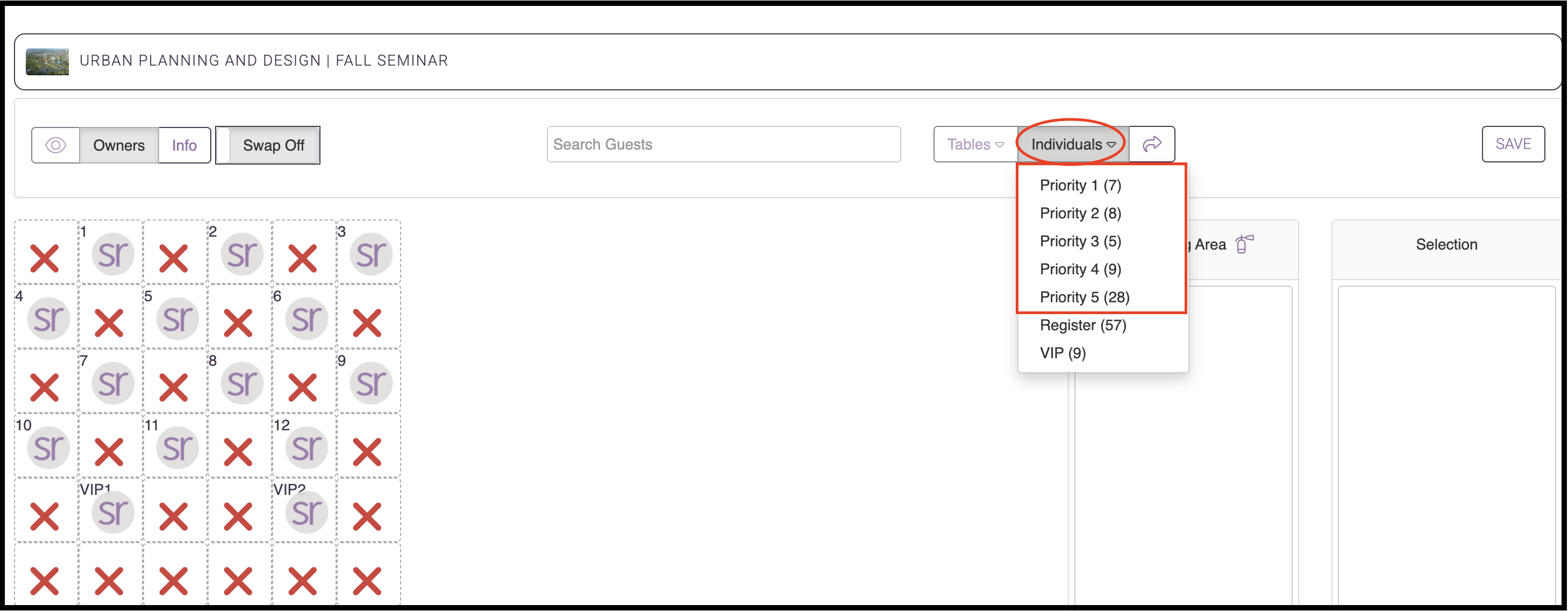Choose Priority 1 (7) from the list

tap(1080, 185)
